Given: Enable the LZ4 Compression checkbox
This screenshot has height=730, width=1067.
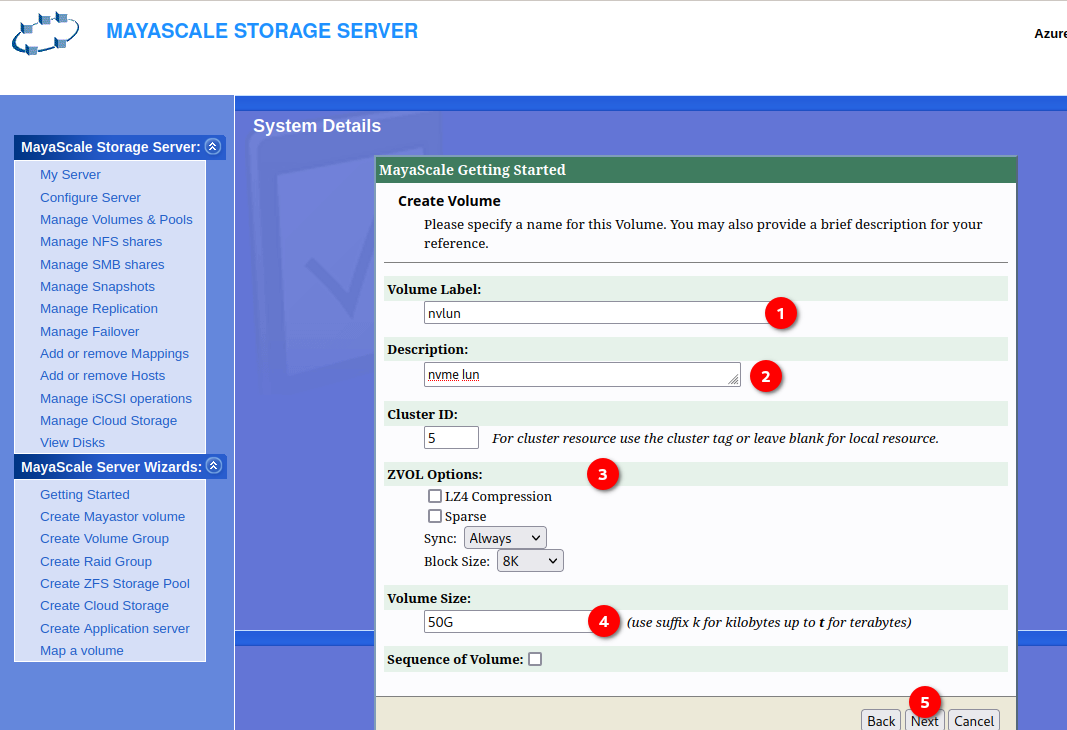Looking at the screenshot, I should 435,496.
